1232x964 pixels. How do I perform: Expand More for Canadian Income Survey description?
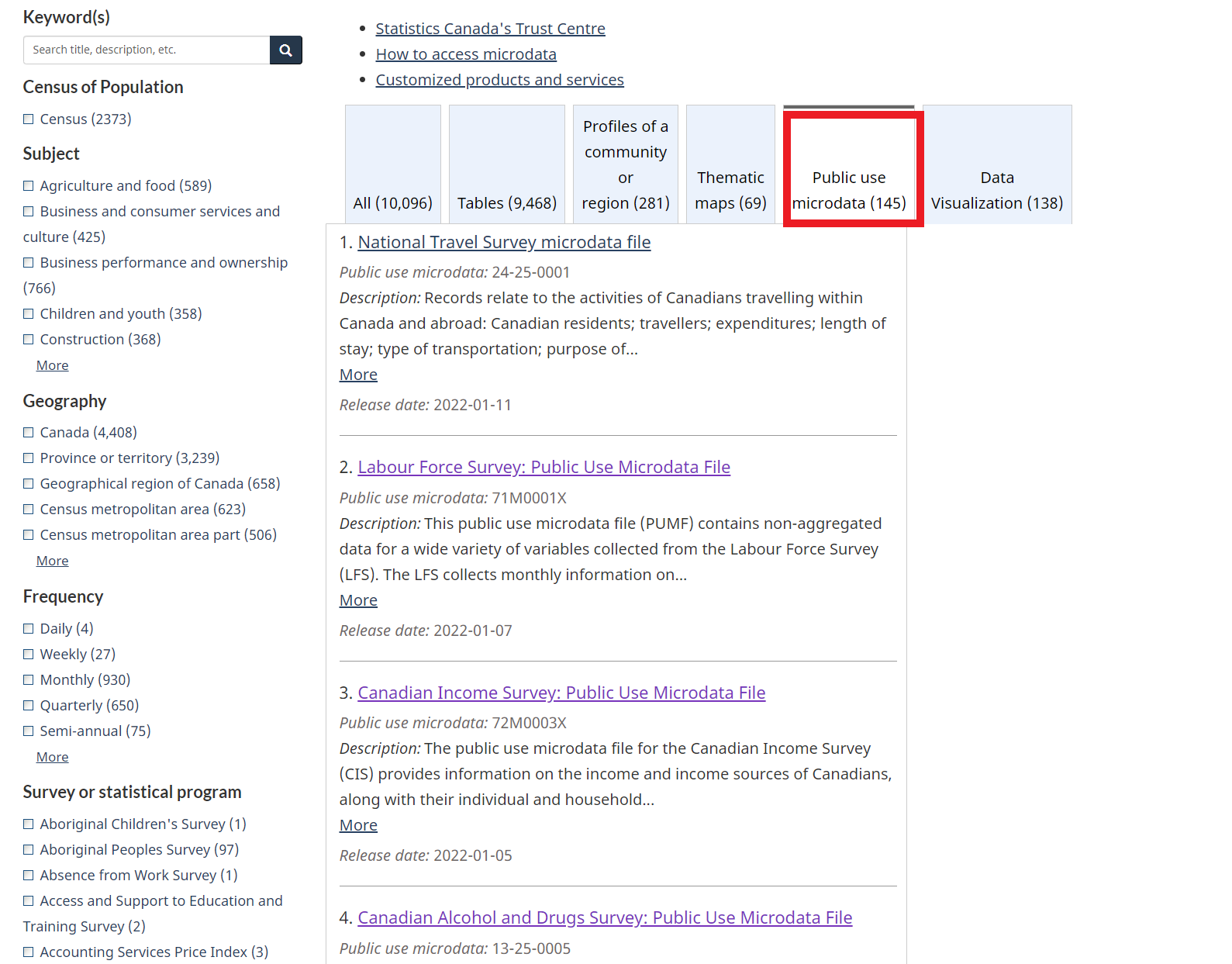358,826
